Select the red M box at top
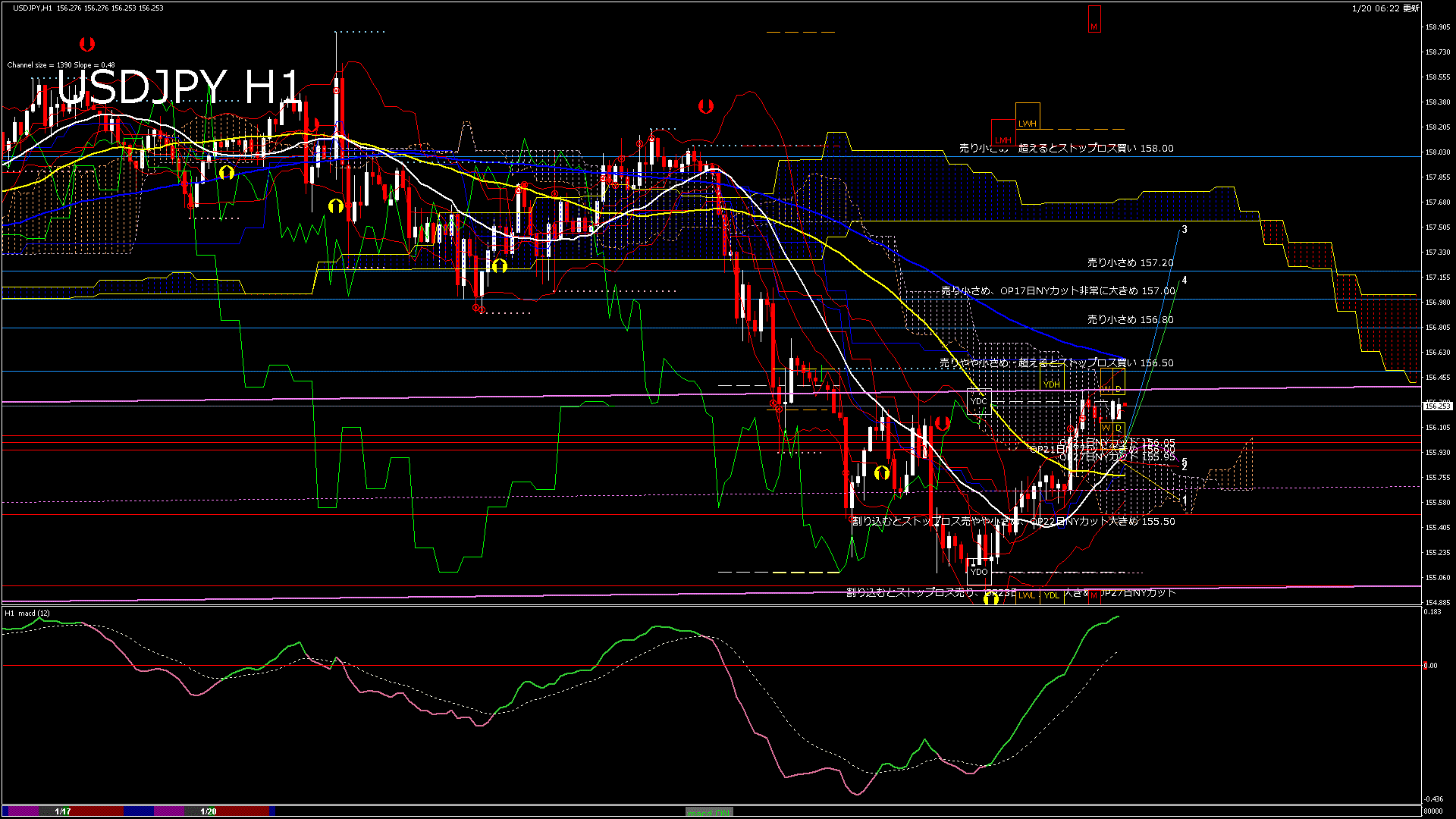Screen dimensions: 1456x819 (x=1094, y=19)
